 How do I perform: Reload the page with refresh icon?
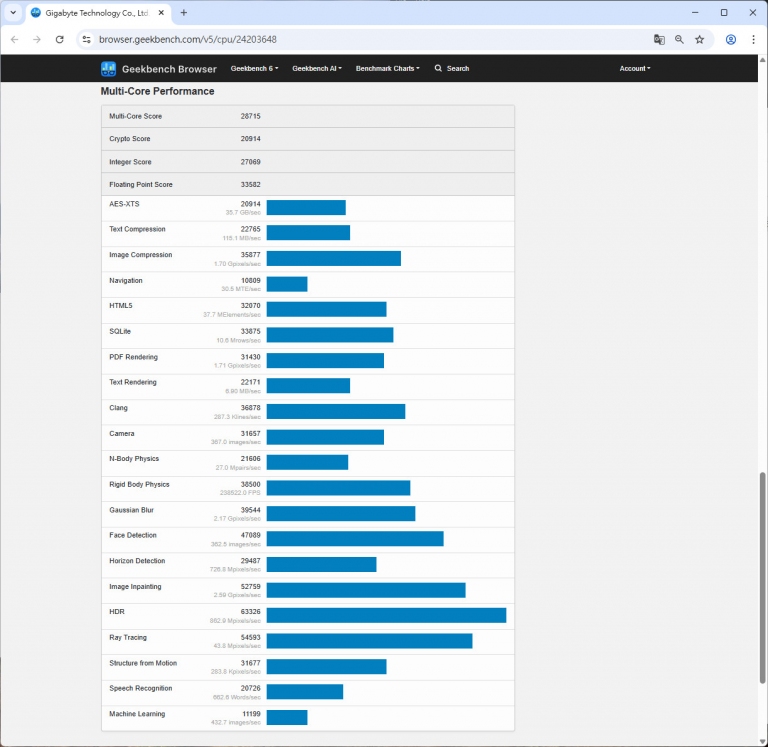pyautogui.click(x=59, y=39)
